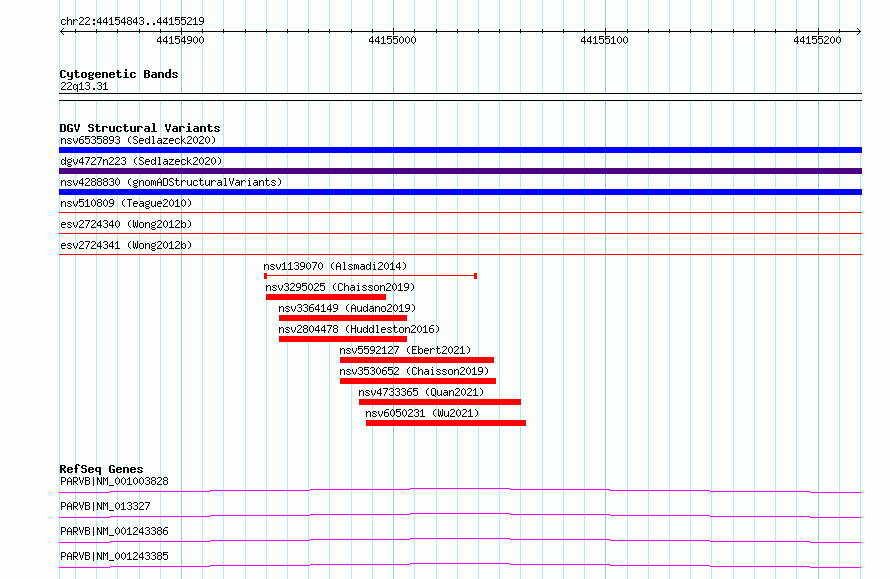Viewport: 890px width, 579px height.
Task: Click the thin red line under nsv510809
Action: 460,213
